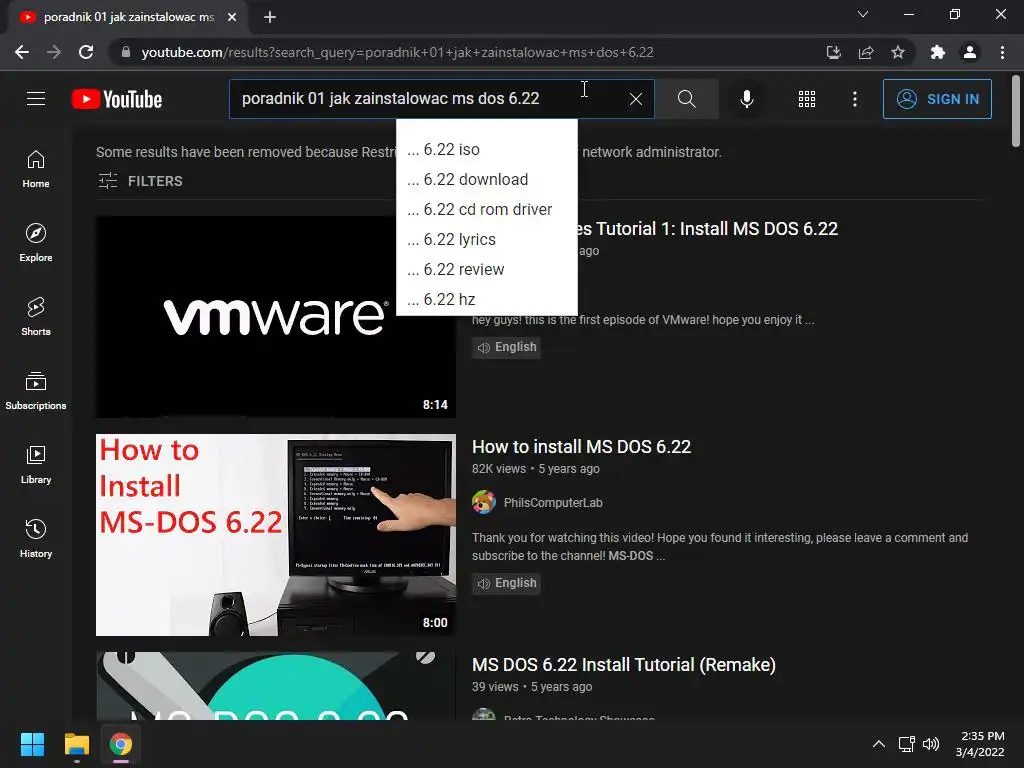Click the Chrome taskbar icon
The width and height of the screenshot is (1024, 768).
[121, 744]
